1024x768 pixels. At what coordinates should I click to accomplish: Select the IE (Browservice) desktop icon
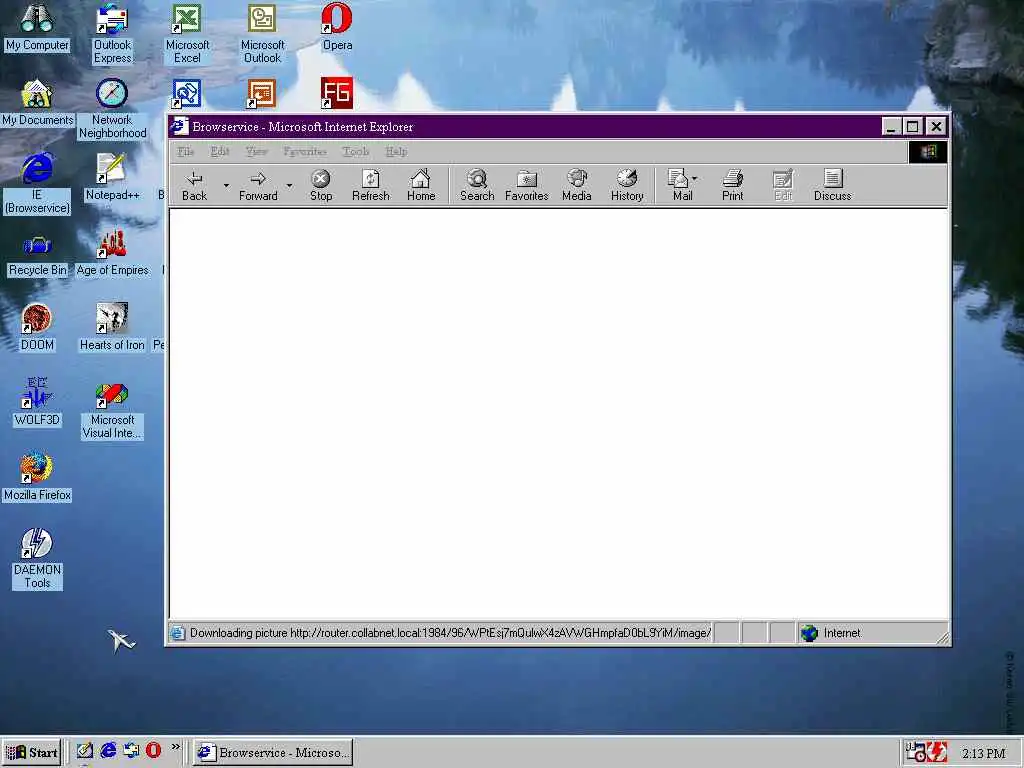pos(37,184)
